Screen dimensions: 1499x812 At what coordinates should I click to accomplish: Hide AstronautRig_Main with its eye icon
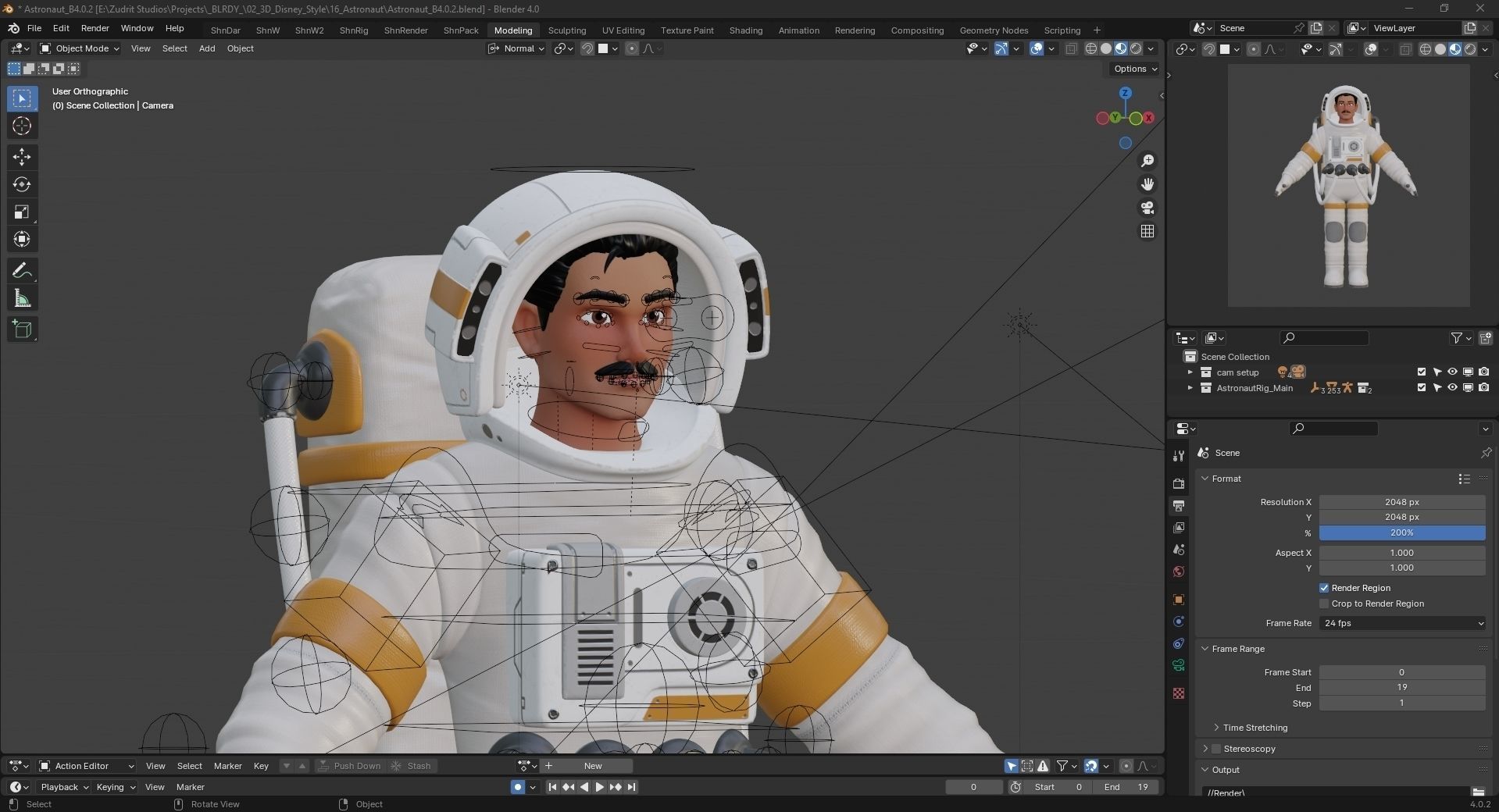coord(1452,388)
